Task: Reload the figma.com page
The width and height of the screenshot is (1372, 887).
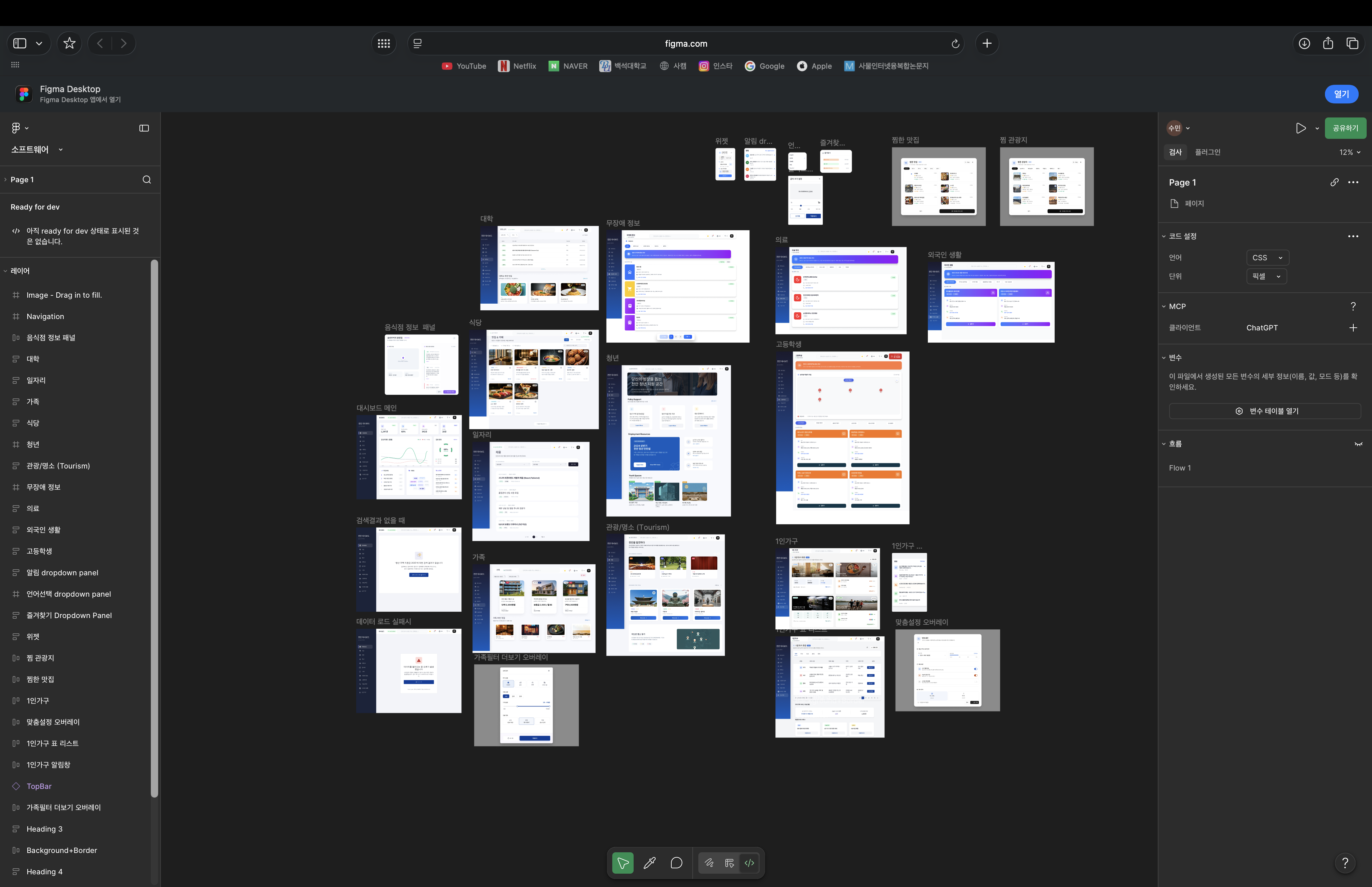Action: pyautogui.click(x=955, y=44)
